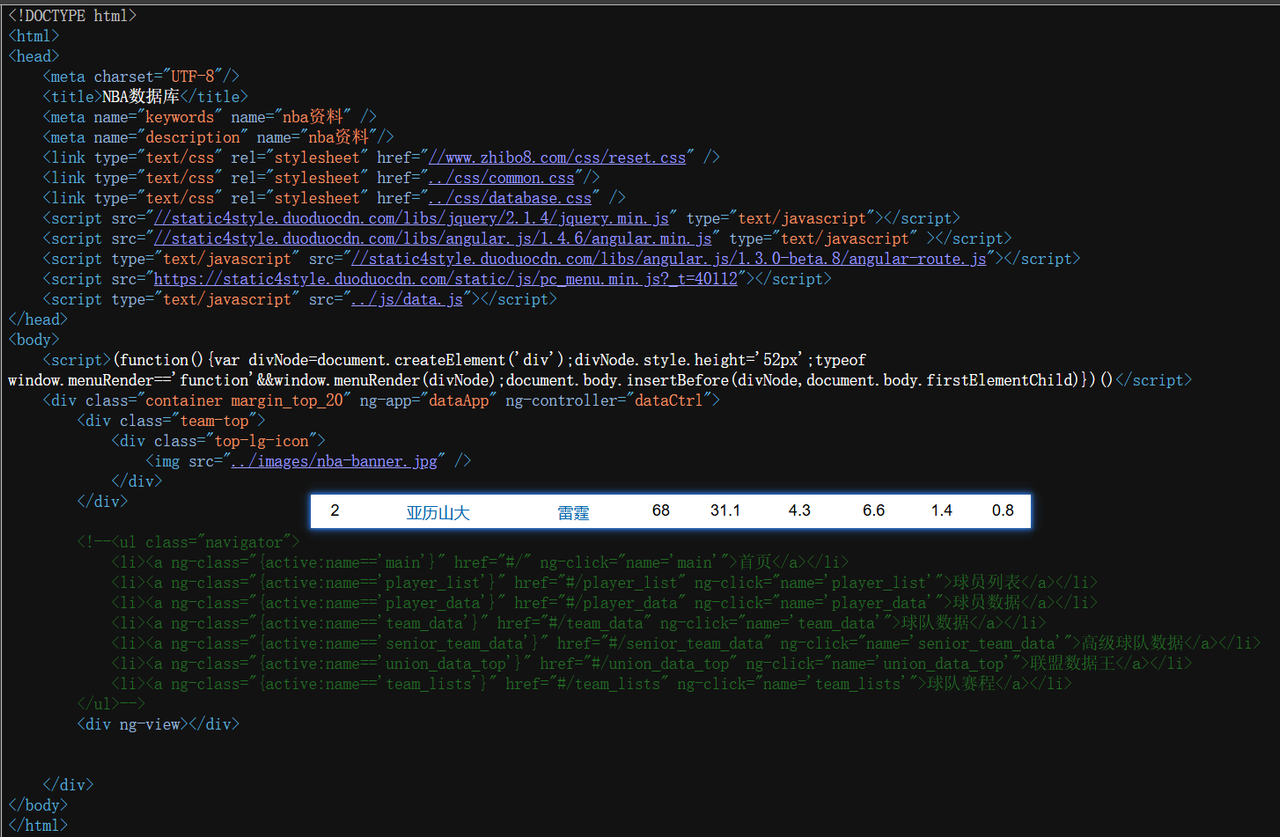Select the value 68 in the stats row
The height and width of the screenshot is (837, 1280).
pos(661,511)
